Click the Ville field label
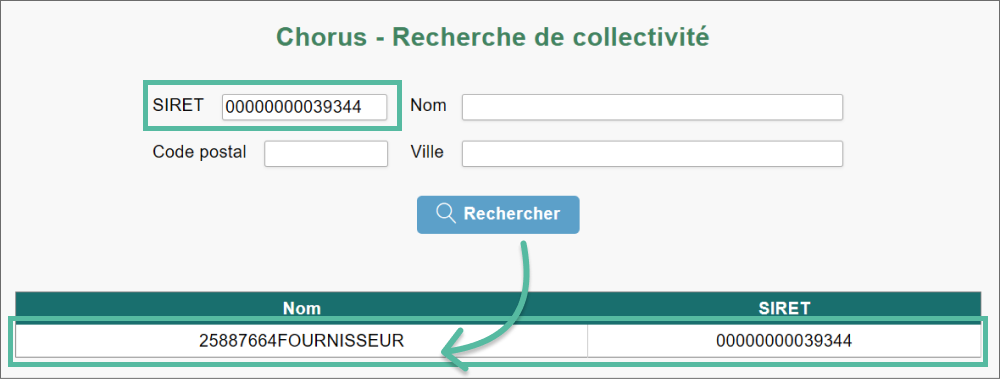This screenshot has width=1000, height=380. click(427, 152)
